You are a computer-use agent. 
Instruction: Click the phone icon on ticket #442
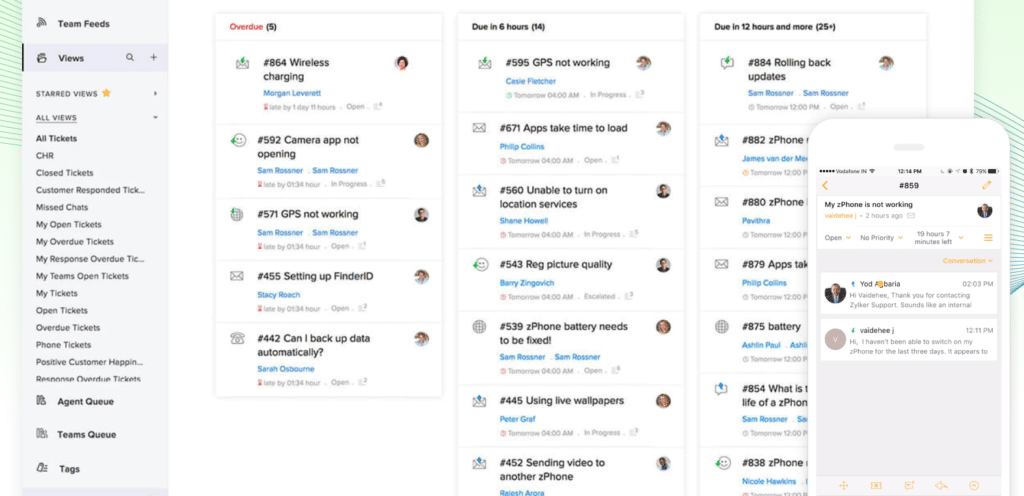pos(238,339)
